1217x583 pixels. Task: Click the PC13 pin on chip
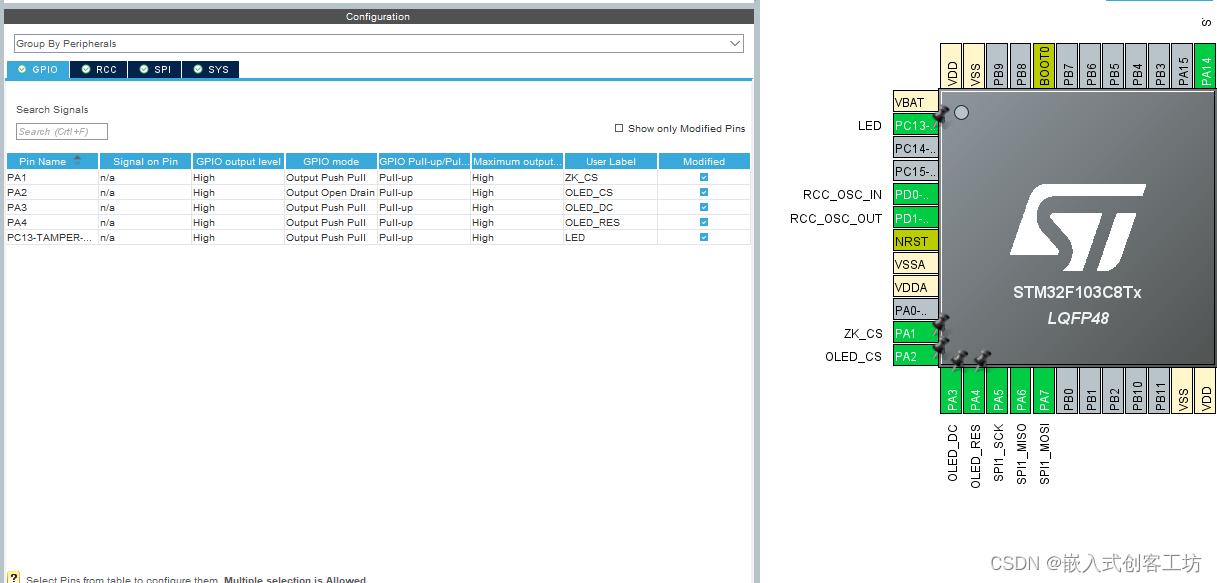coord(916,126)
